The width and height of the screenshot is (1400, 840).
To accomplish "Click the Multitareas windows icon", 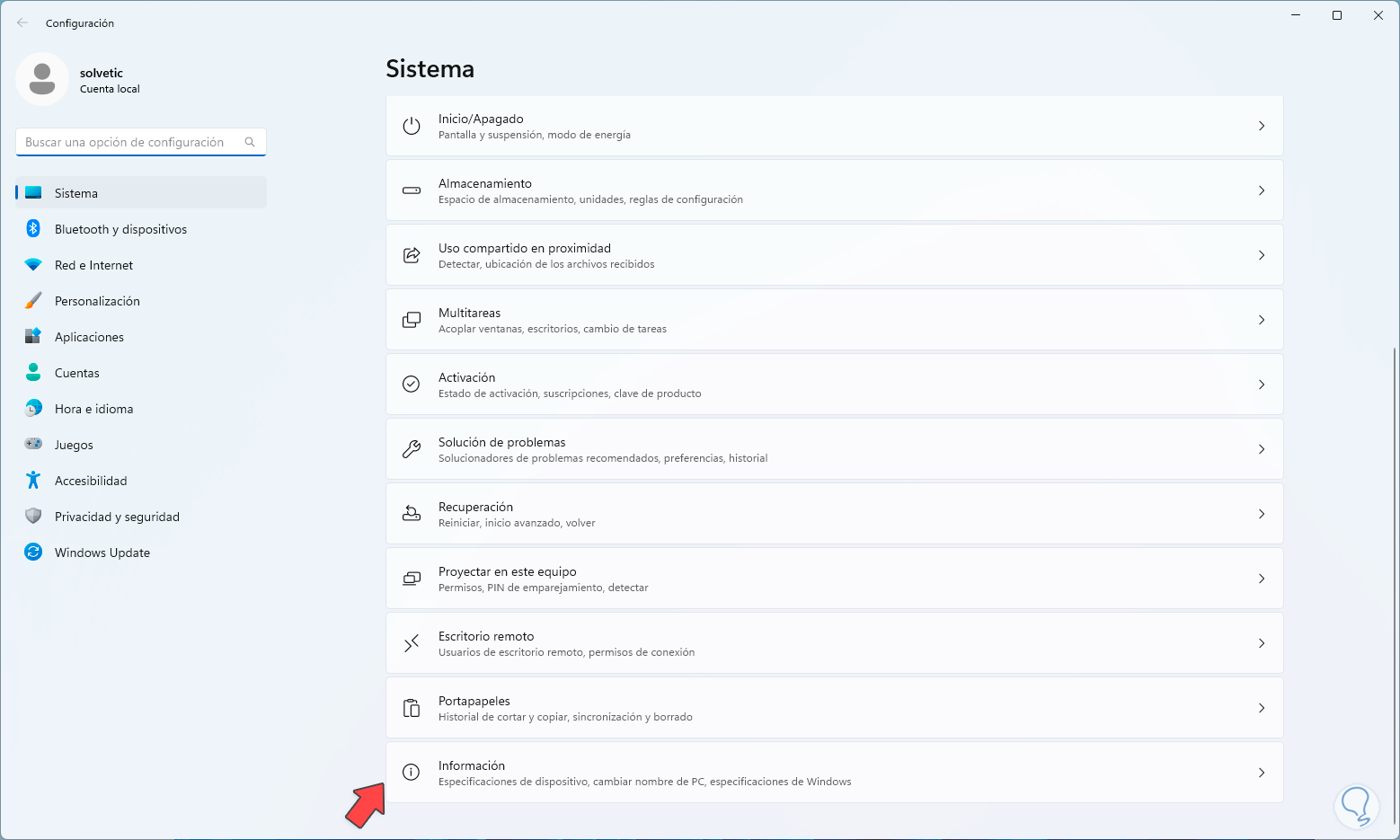I will pyautogui.click(x=412, y=320).
